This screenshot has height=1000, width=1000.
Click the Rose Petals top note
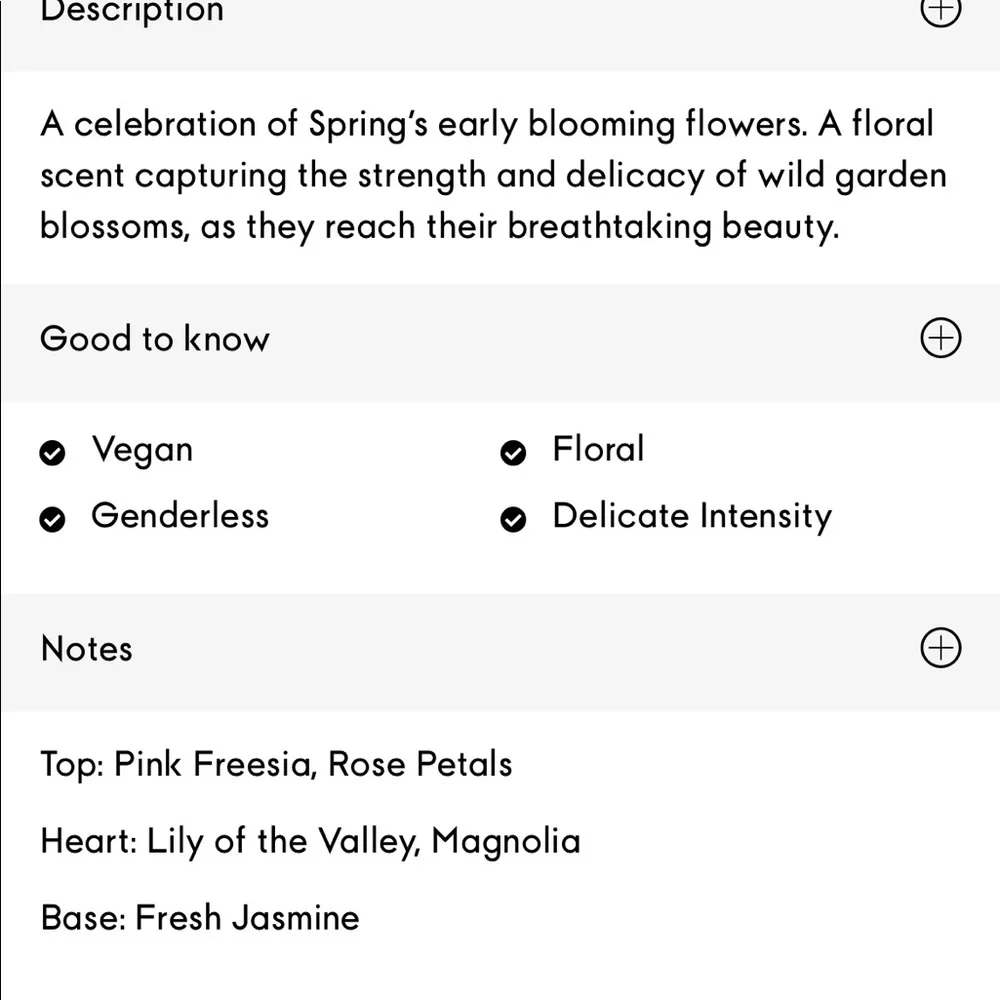[x=420, y=765]
